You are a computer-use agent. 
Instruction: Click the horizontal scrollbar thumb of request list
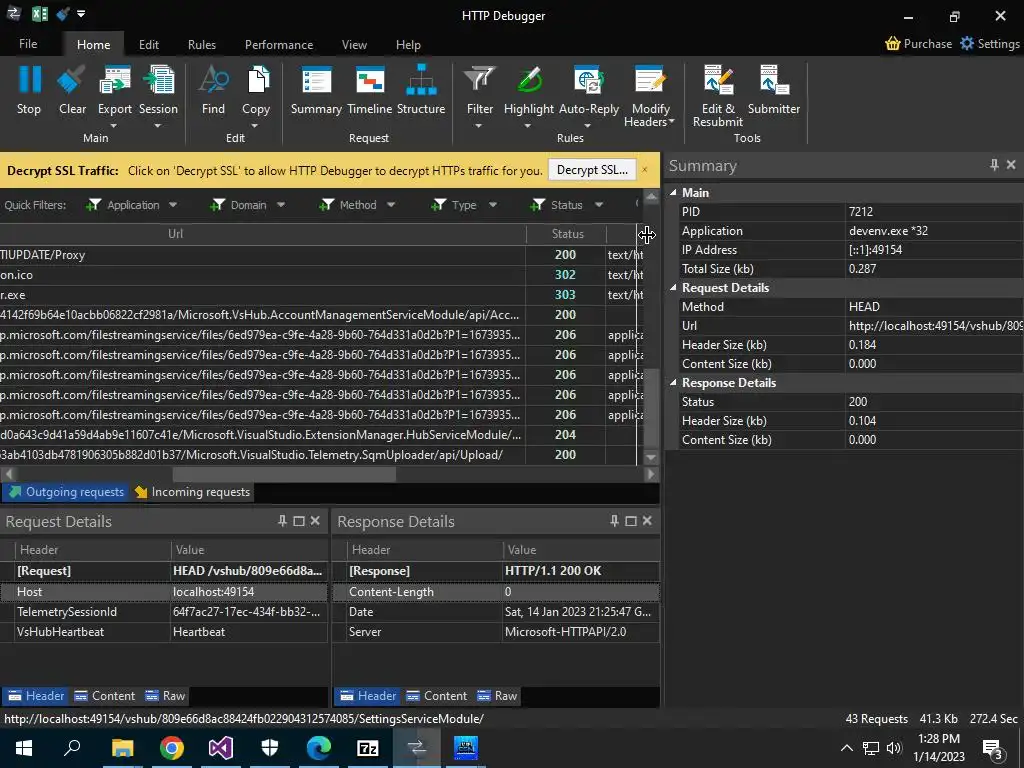(284, 474)
